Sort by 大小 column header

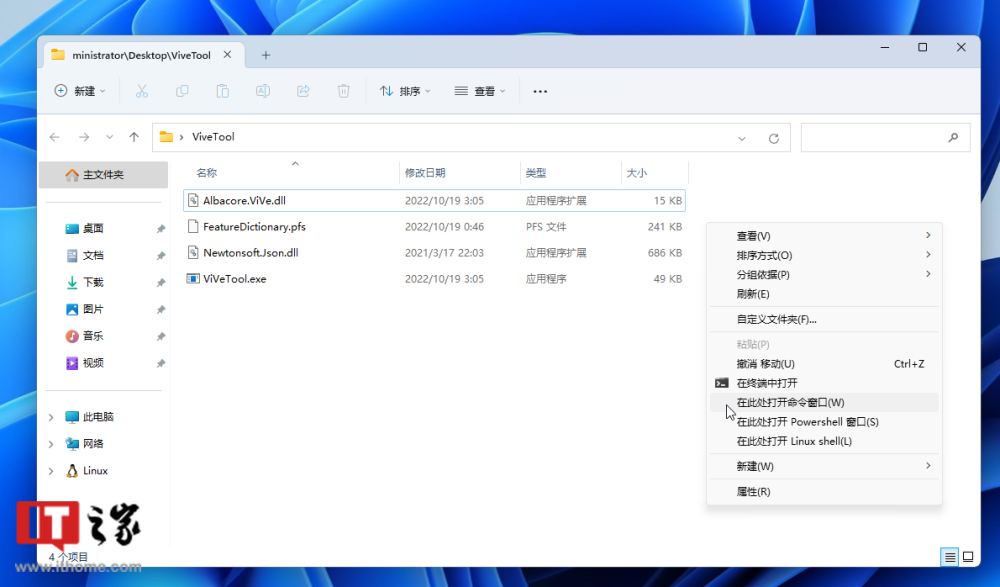click(636, 173)
